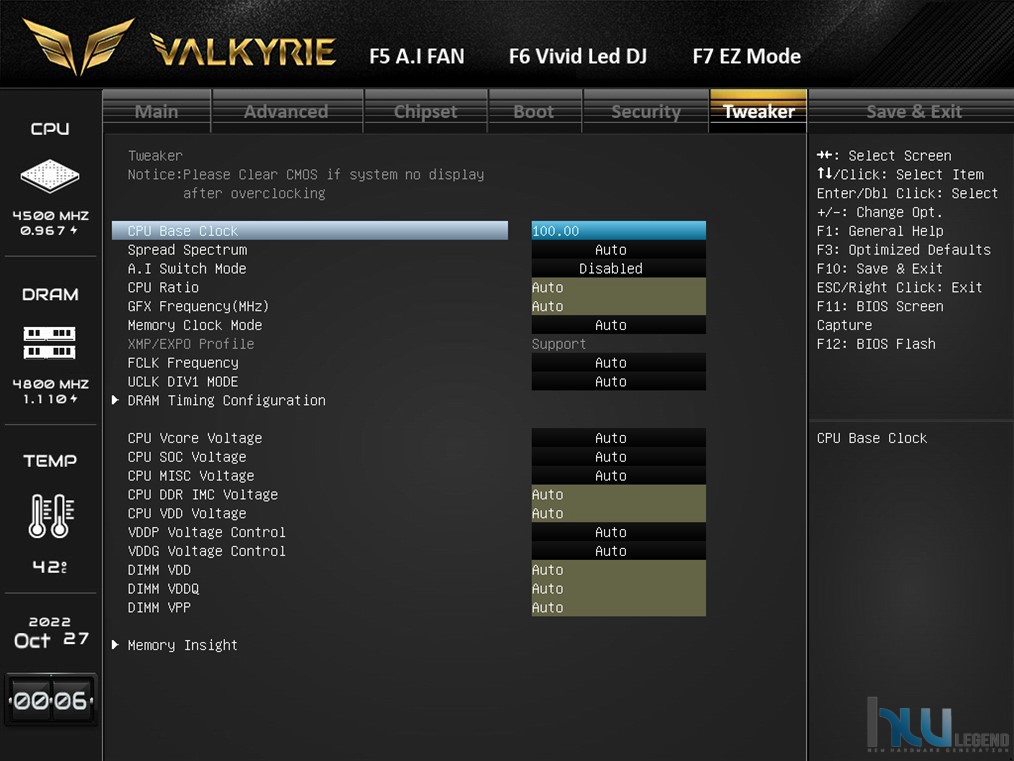Open VDDP Voltage Control dropdown
The width and height of the screenshot is (1014, 761).
(x=618, y=531)
